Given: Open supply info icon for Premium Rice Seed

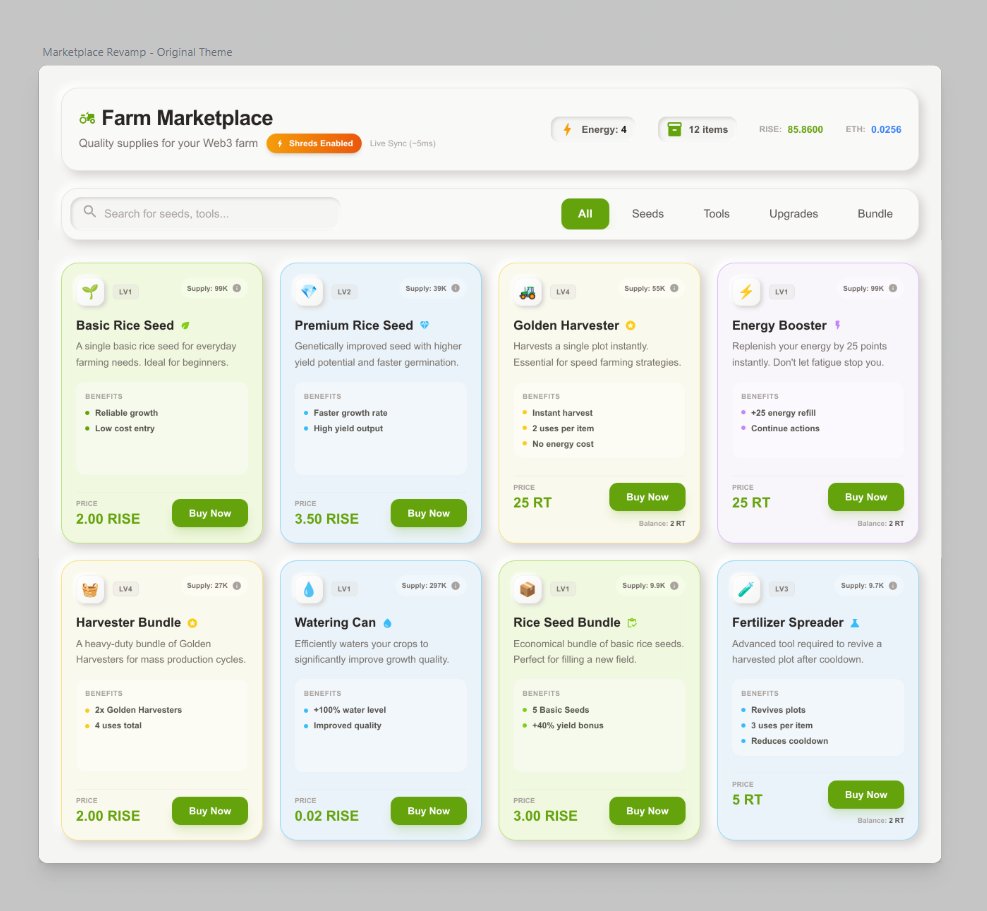Looking at the screenshot, I should 456,288.
